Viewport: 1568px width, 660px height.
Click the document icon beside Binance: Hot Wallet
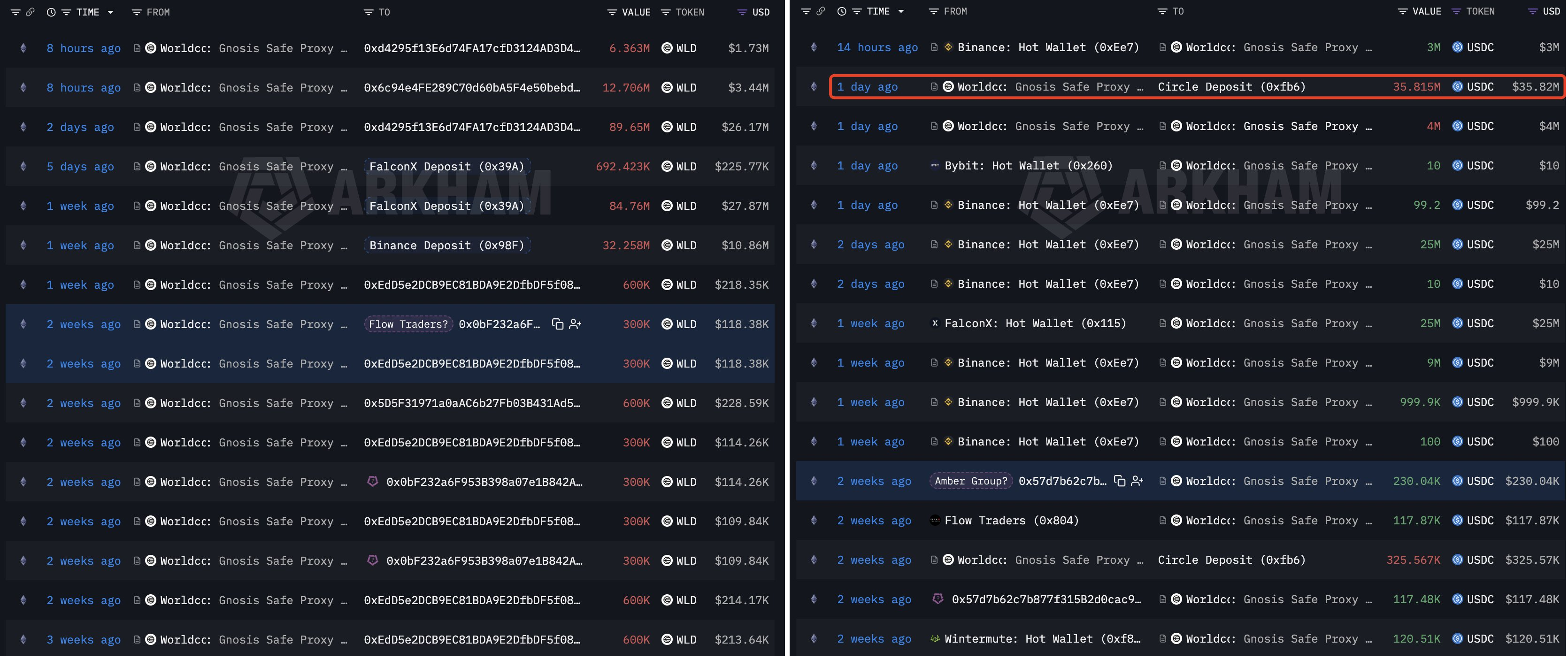[933, 47]
